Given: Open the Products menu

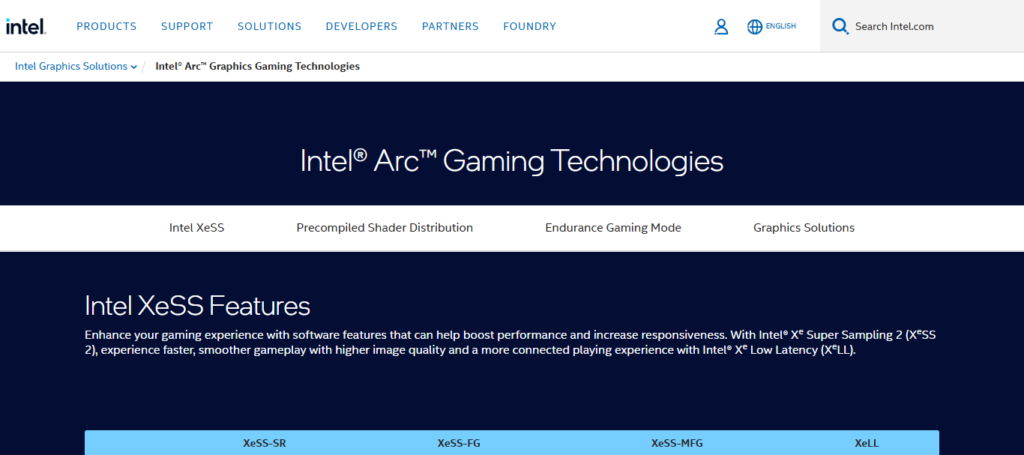Looking at the screenshot, I should (x=106, y=27).
